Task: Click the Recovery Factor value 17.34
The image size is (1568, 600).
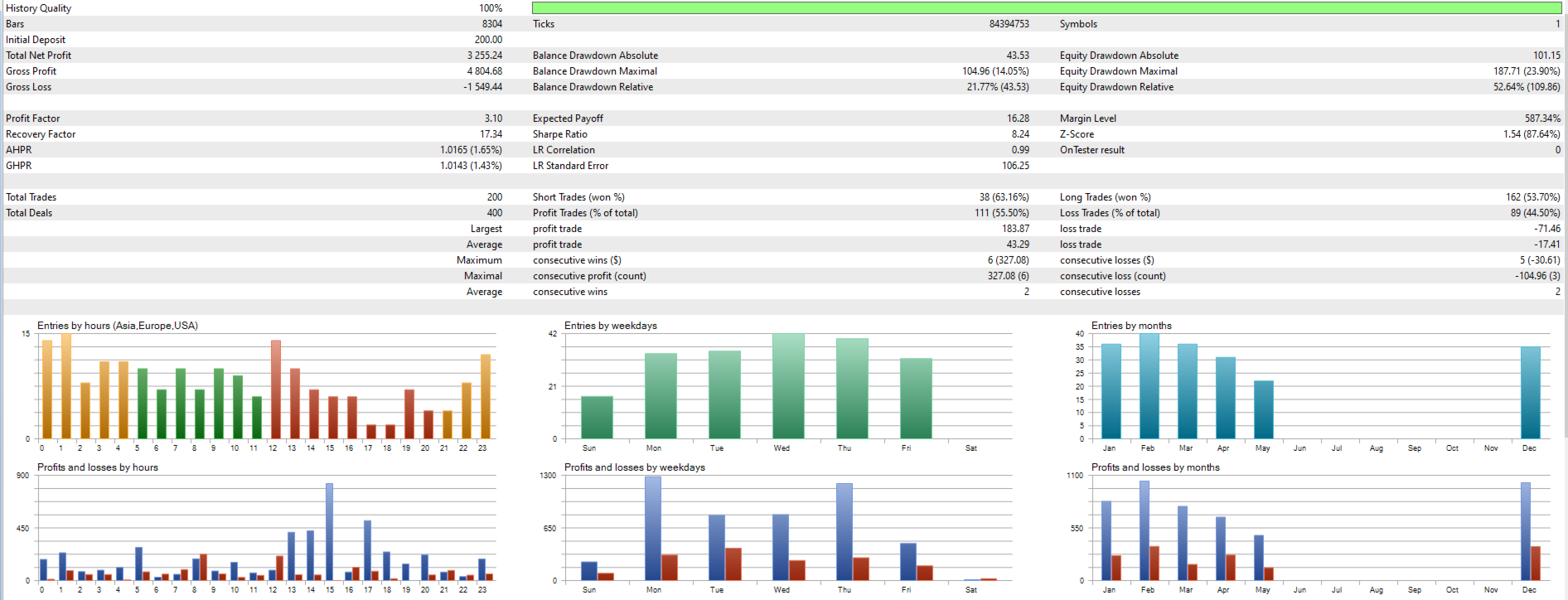Action: [491, 134]
